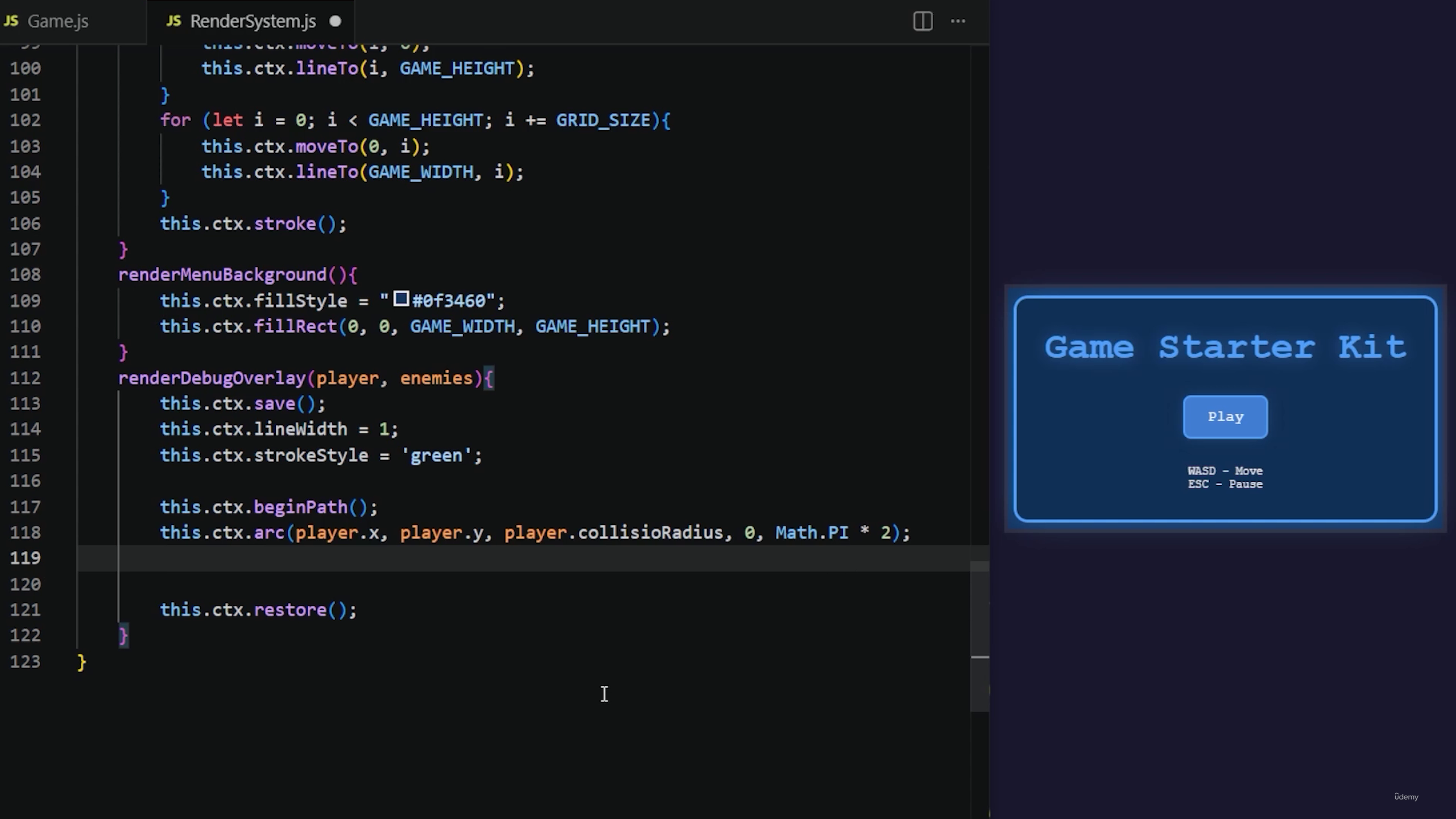Open the #0f3460 color swatch picker

tap(401, 299)
